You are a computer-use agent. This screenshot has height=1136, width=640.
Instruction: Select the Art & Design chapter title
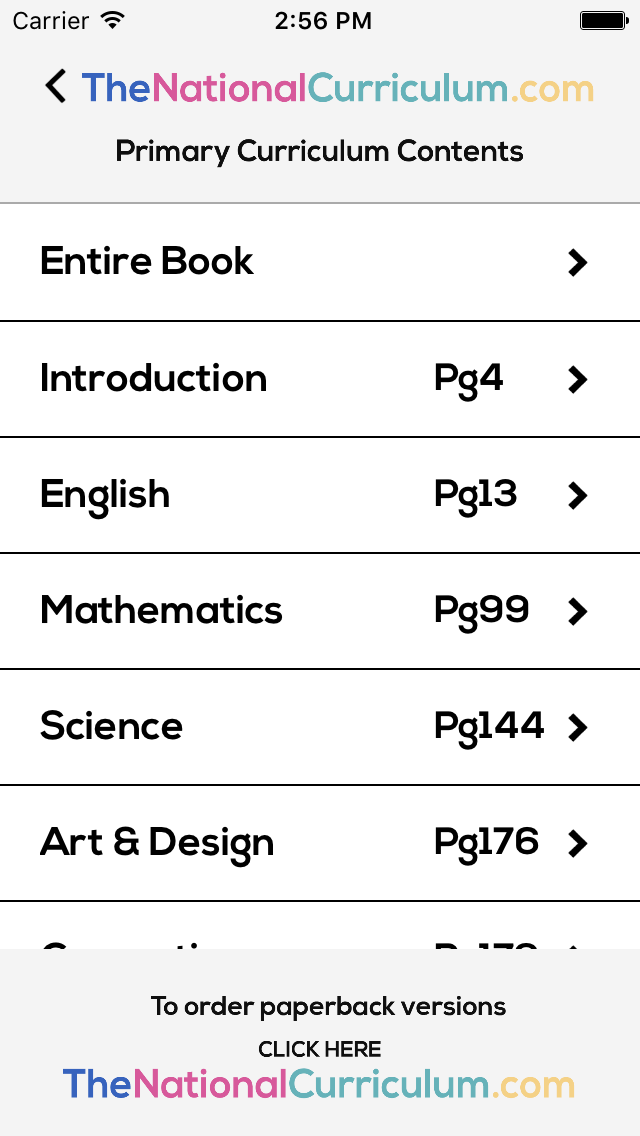157,843
